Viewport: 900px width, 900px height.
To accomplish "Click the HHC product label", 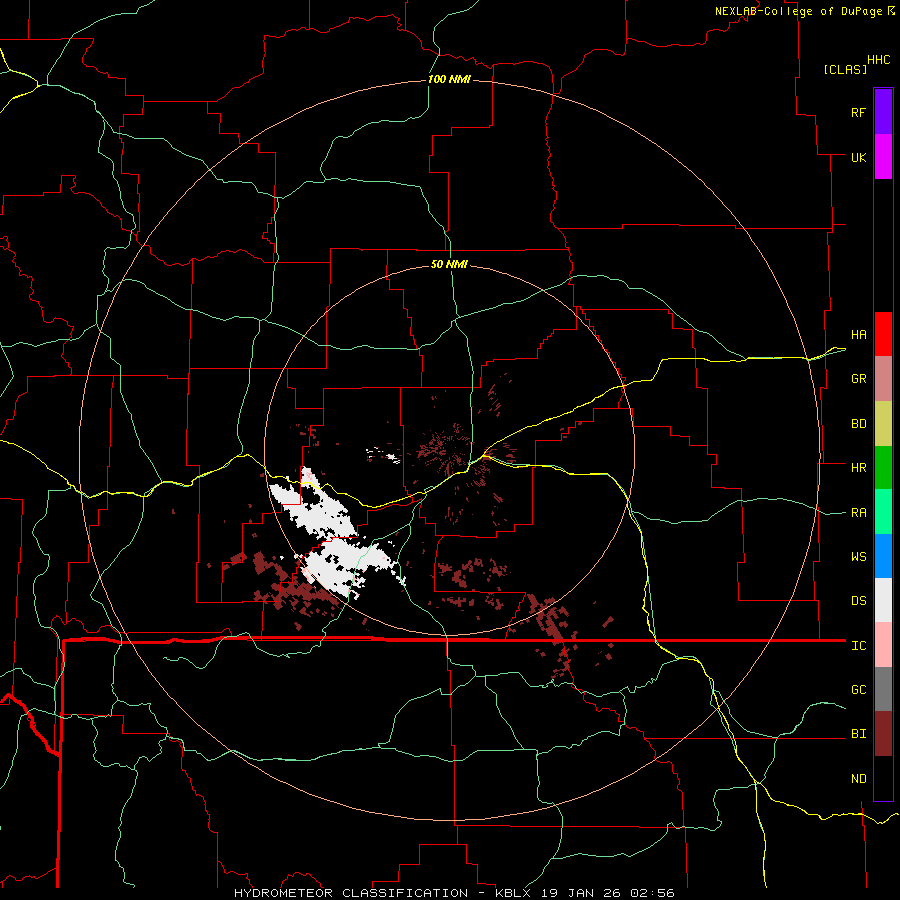I will (x=878, y=60).
